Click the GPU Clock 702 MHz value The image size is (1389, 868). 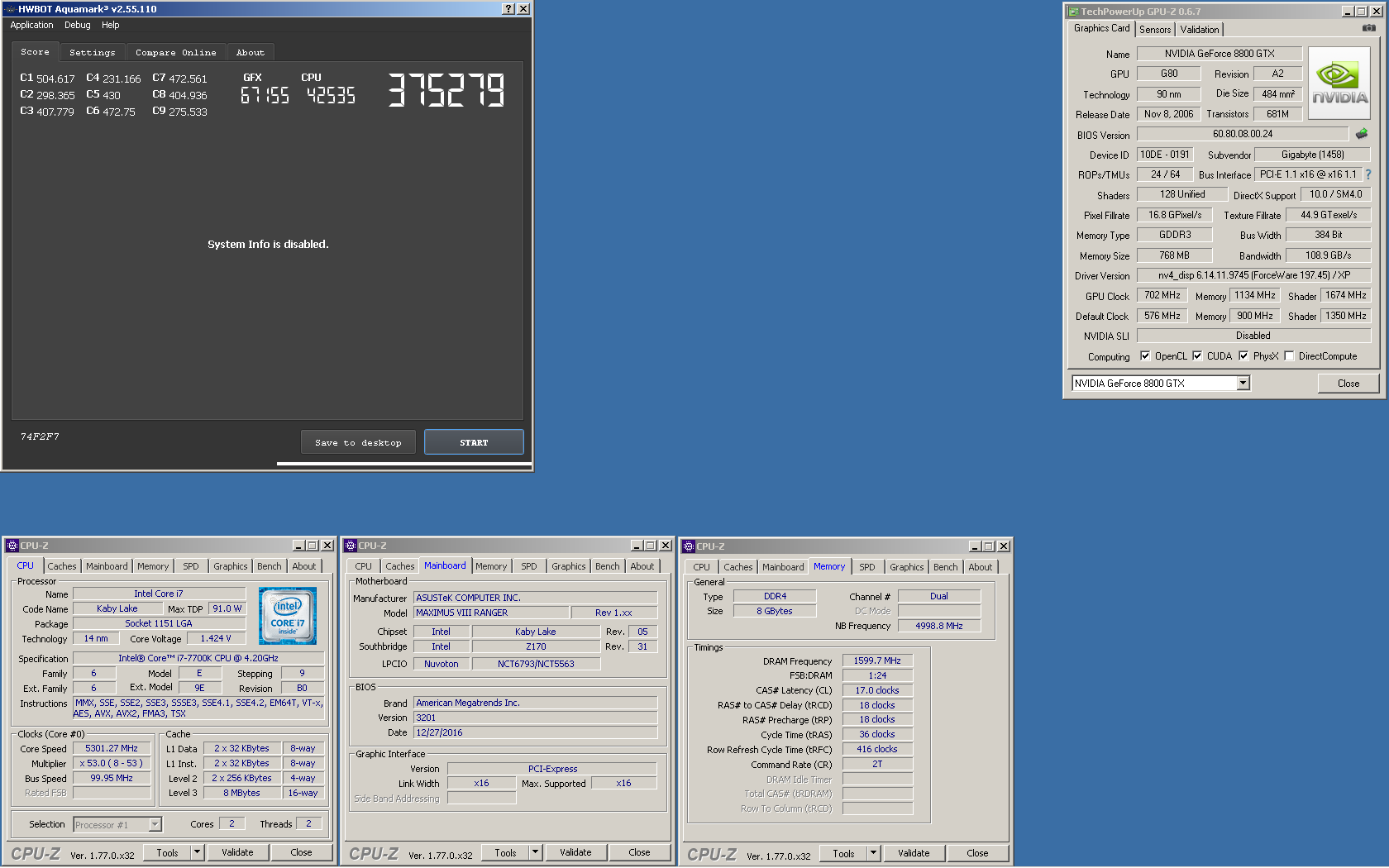[1162, 295]
